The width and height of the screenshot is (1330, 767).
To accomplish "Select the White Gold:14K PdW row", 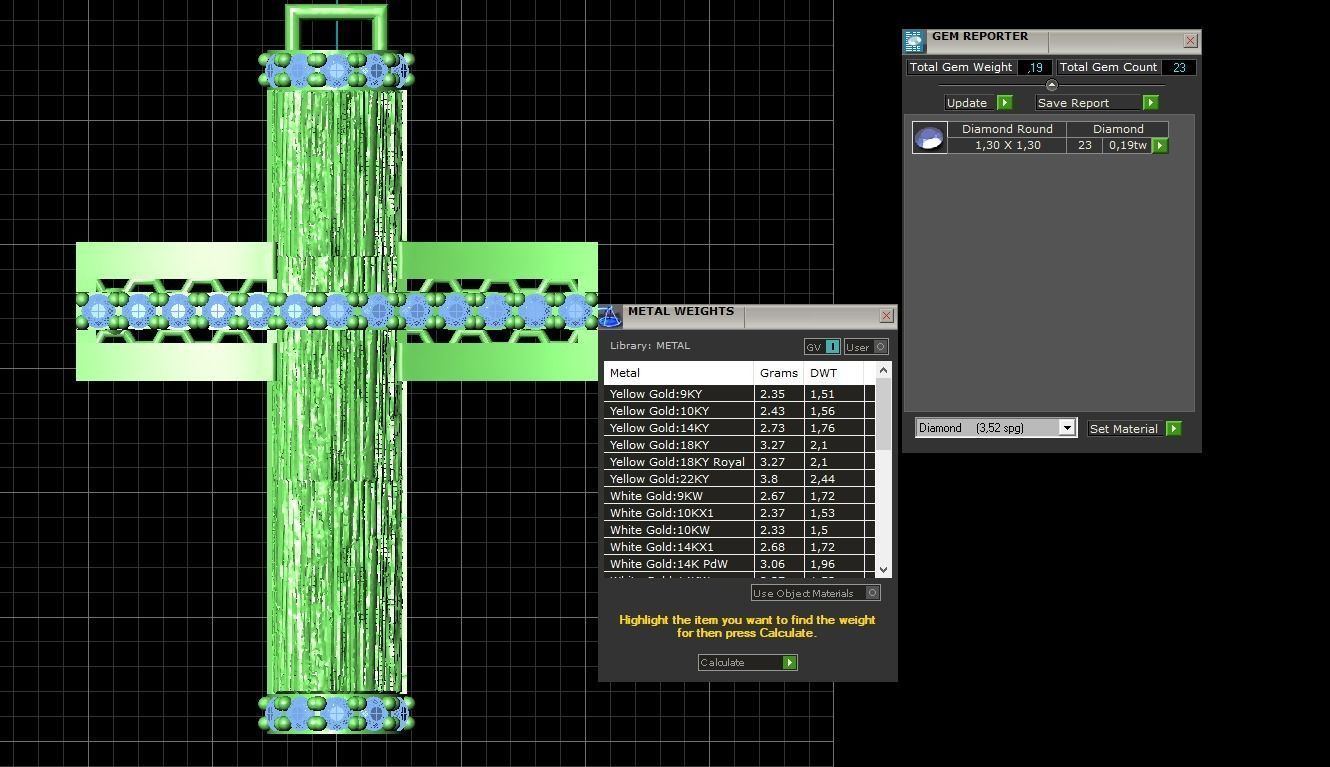I will pyautogui.click(x=739, y=564).
